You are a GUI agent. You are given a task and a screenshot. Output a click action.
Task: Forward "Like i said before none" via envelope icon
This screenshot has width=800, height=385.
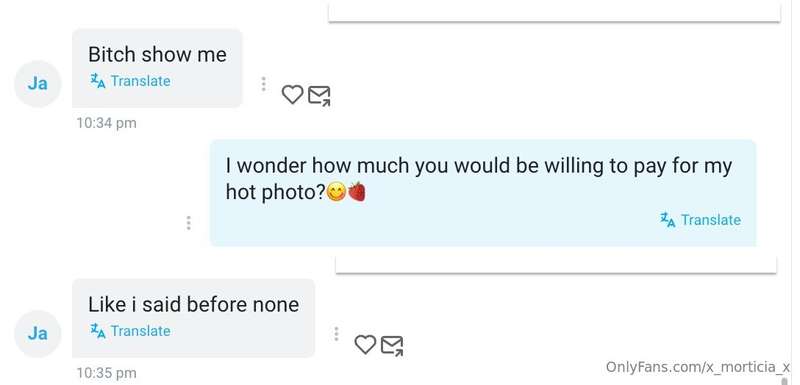click(392, 345)
